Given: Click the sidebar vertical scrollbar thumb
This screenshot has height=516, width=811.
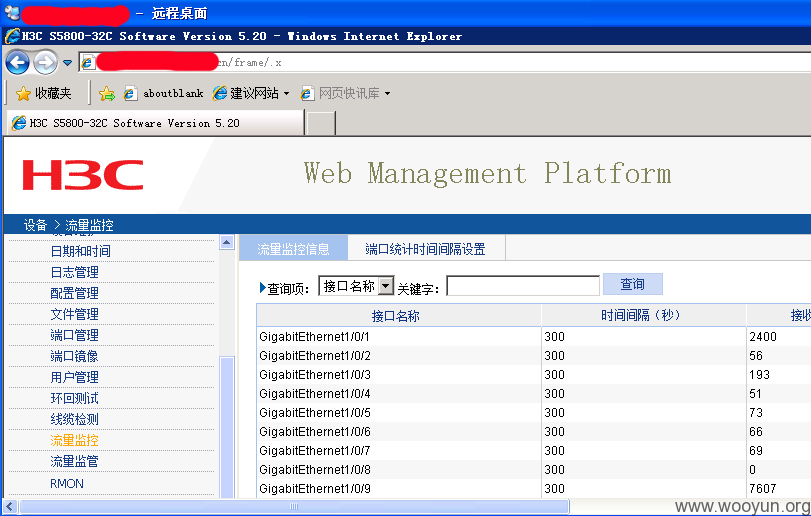Looking at the screenshot, I should click(x=227, y=427).
